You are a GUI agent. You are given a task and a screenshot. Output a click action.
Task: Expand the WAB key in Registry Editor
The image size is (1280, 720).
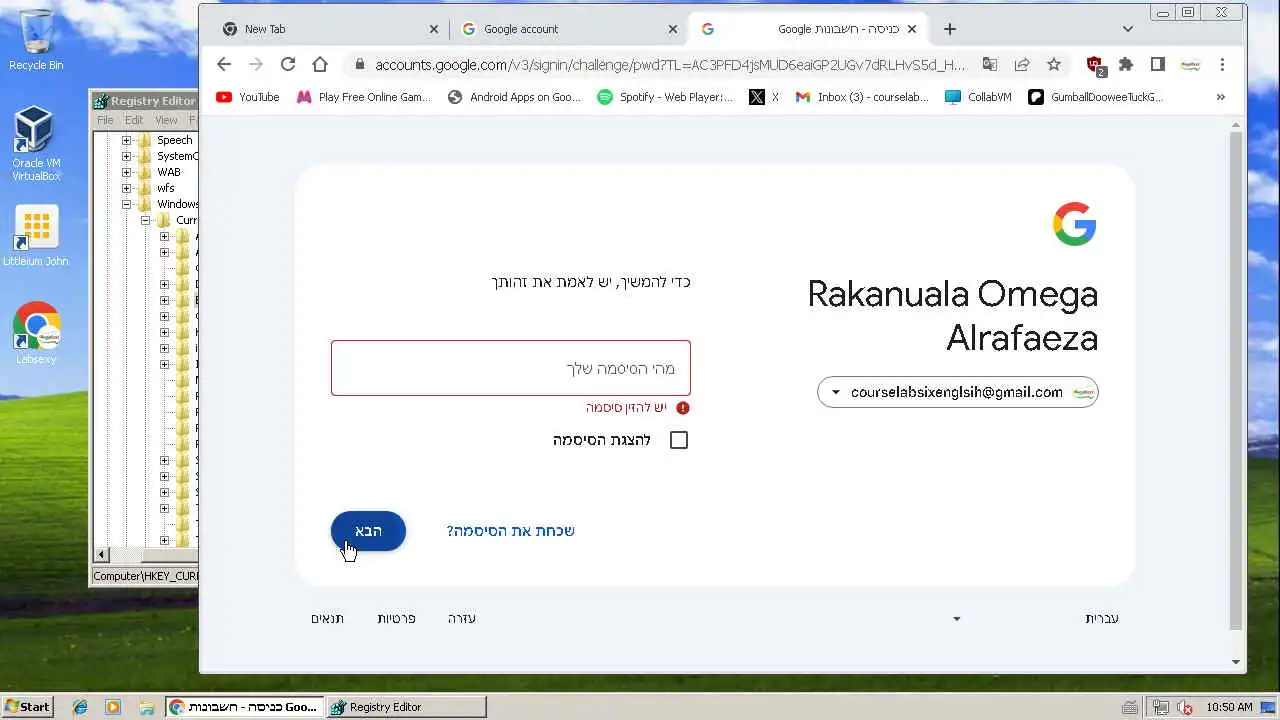click(126, 172)
